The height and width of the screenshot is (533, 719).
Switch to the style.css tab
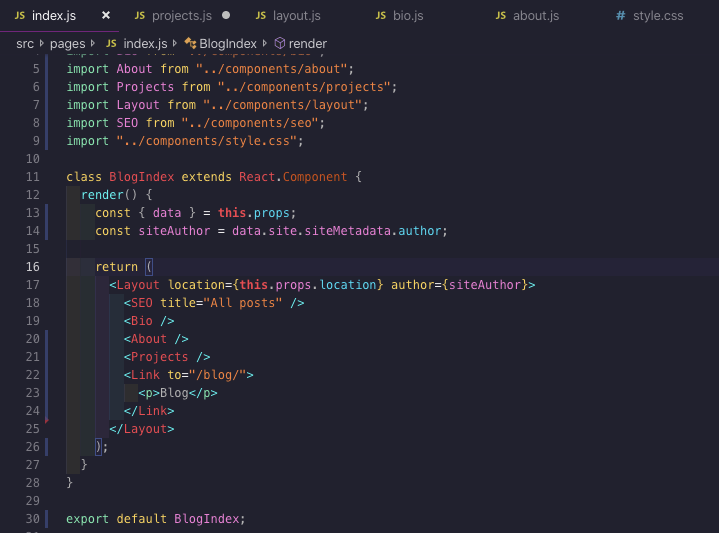658,16
